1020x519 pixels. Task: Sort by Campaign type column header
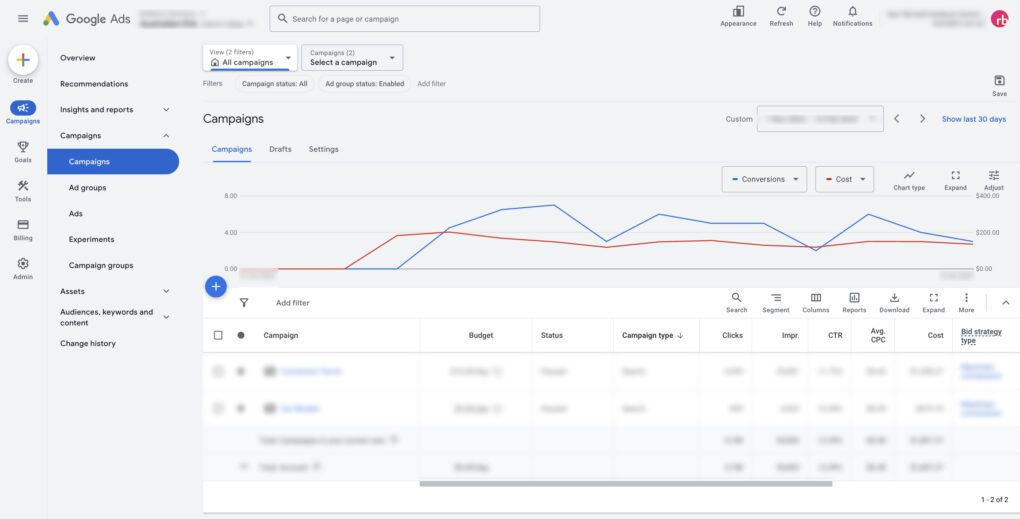pos(652,336)
